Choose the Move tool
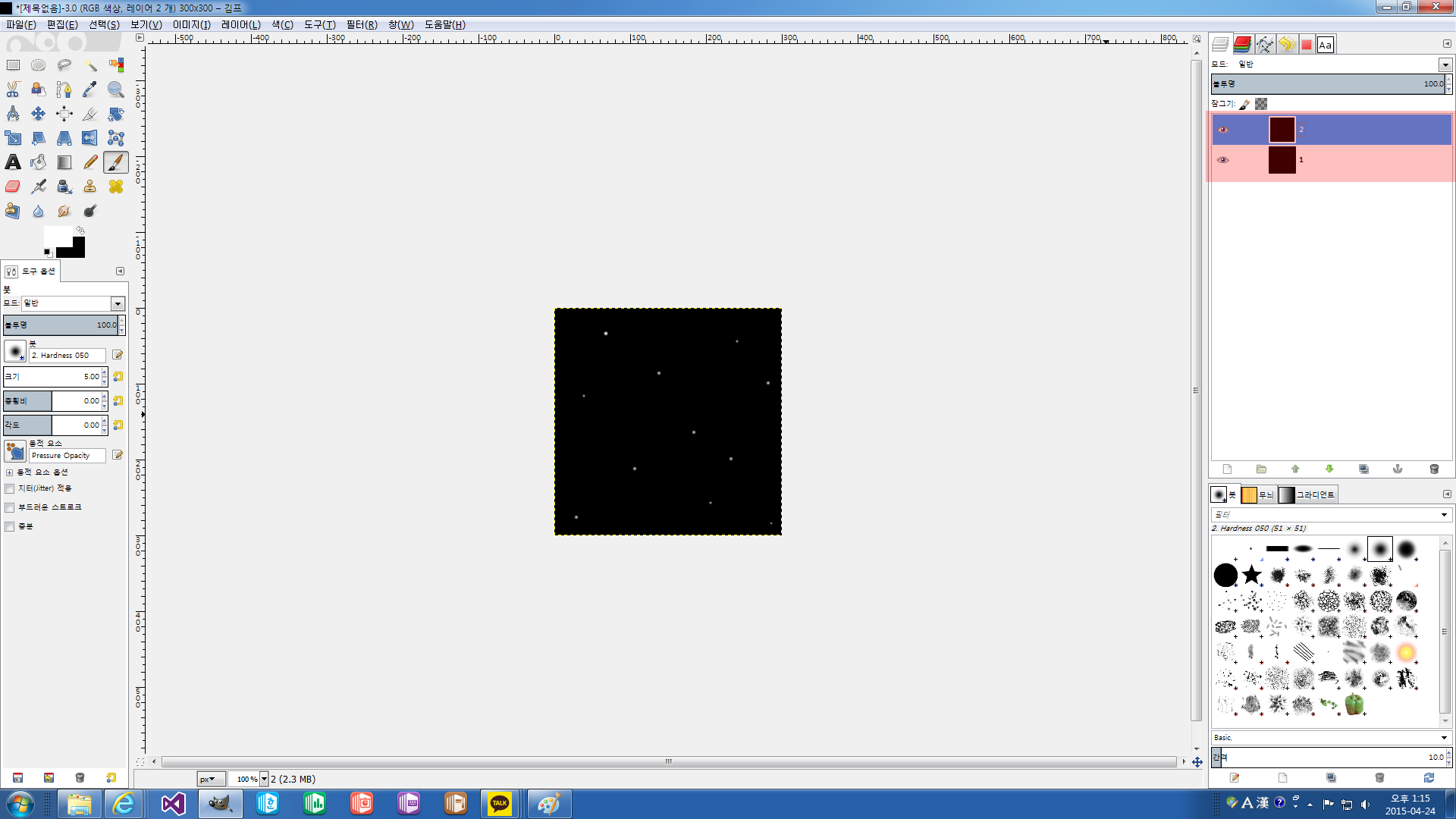 [38, 114]
